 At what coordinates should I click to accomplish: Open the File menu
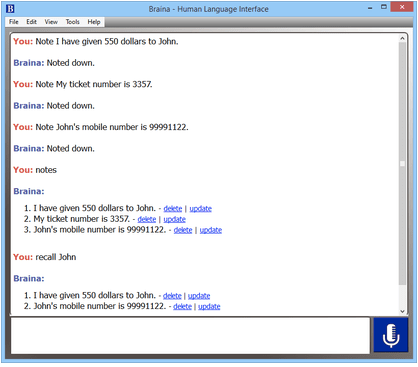(x=14, y=22)
